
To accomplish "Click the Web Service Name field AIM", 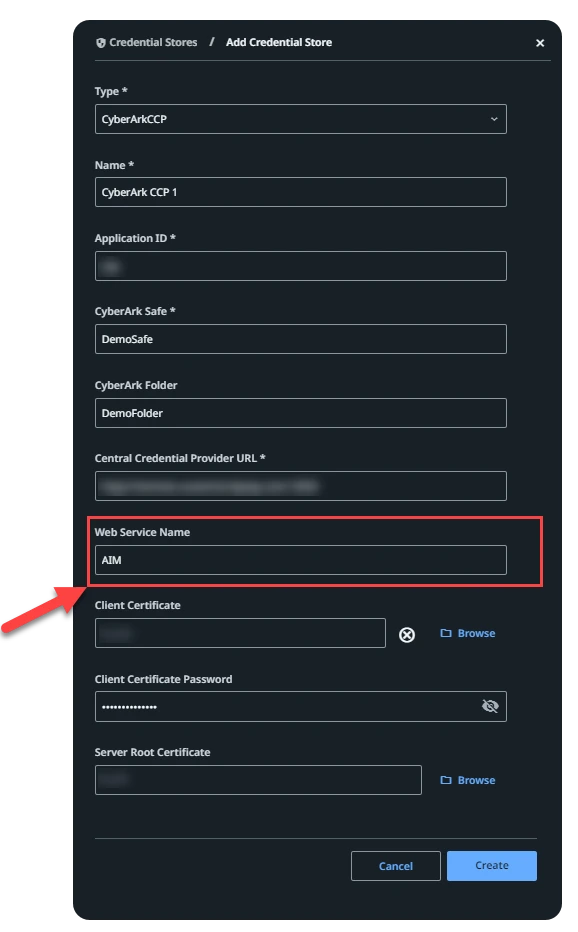I will (301, 560).
